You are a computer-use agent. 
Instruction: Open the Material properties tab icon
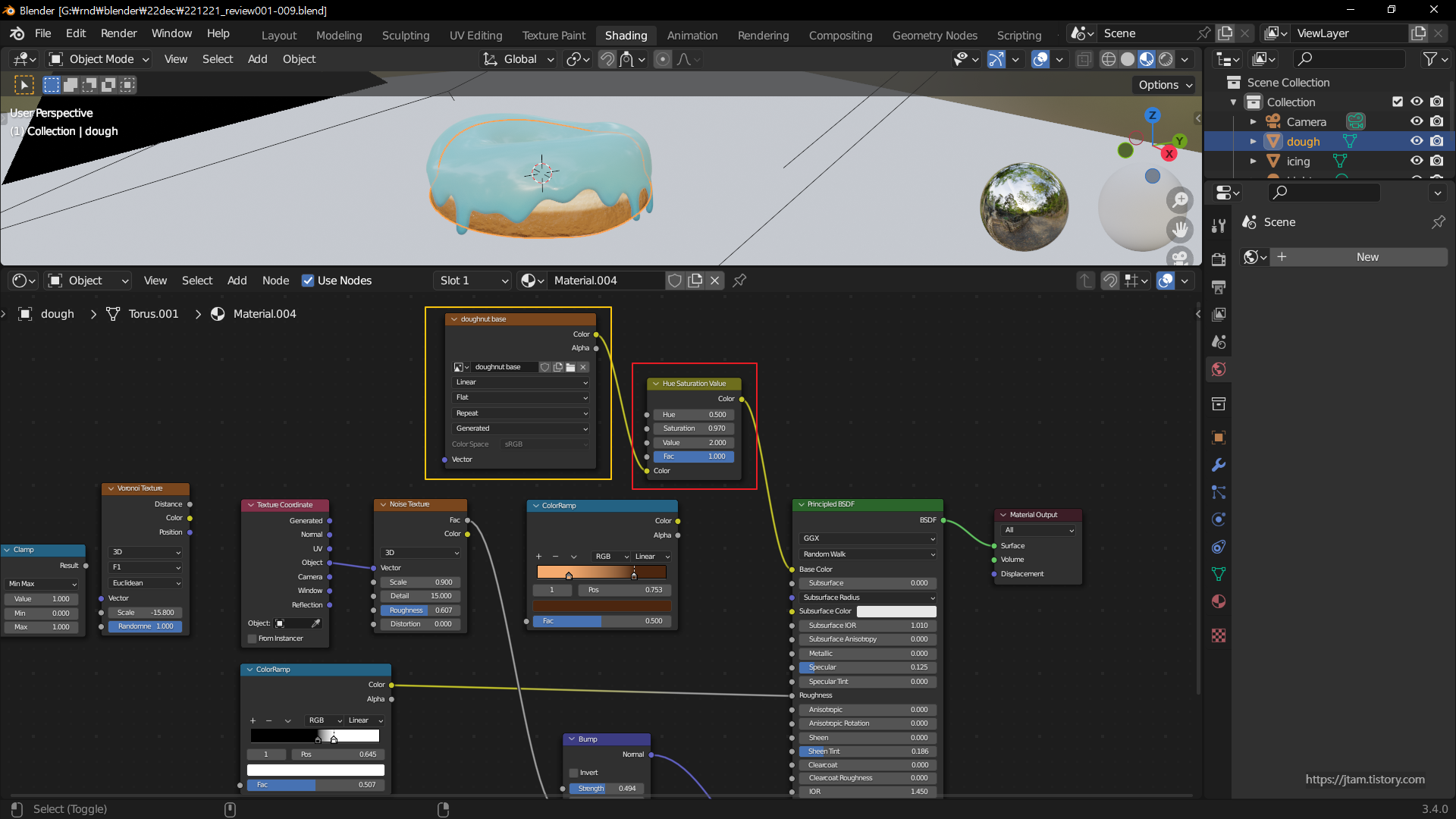pos(1219,601)
